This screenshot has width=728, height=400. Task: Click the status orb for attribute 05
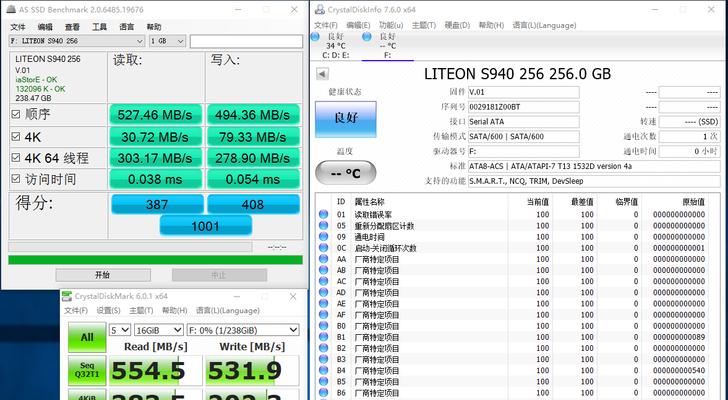pyautogui.click(x=324, y=226)
